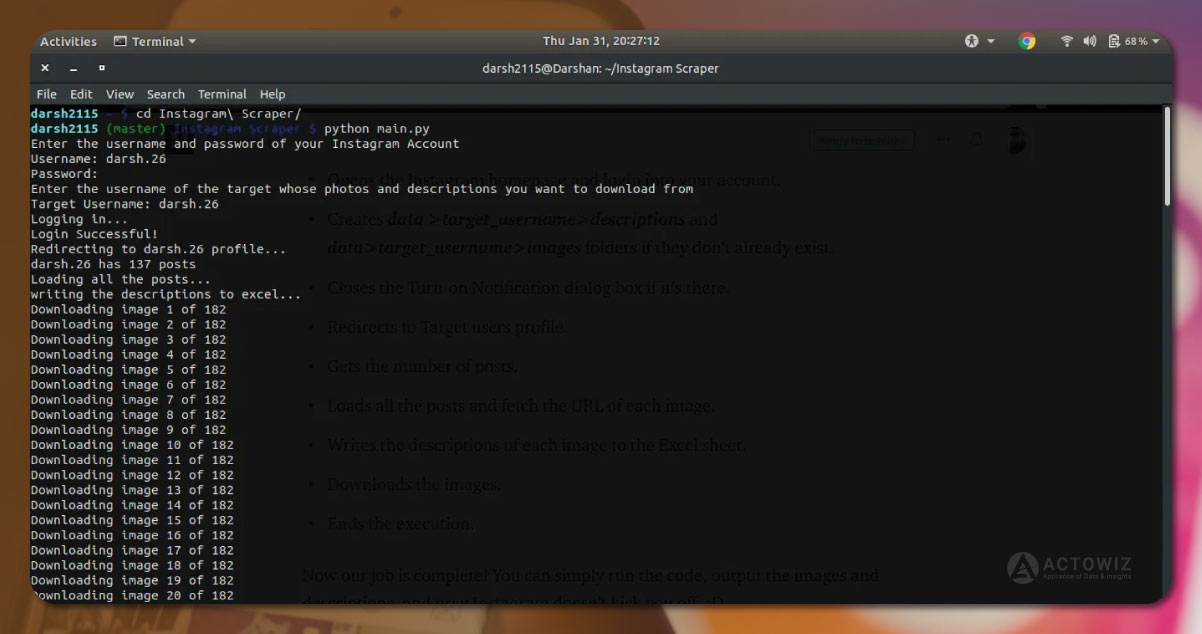Image resolution: width=1202 pixels, height=634 pixels.
Task: Expand the system menu arrow beside 68%
Action: [x=1156, y=41]
